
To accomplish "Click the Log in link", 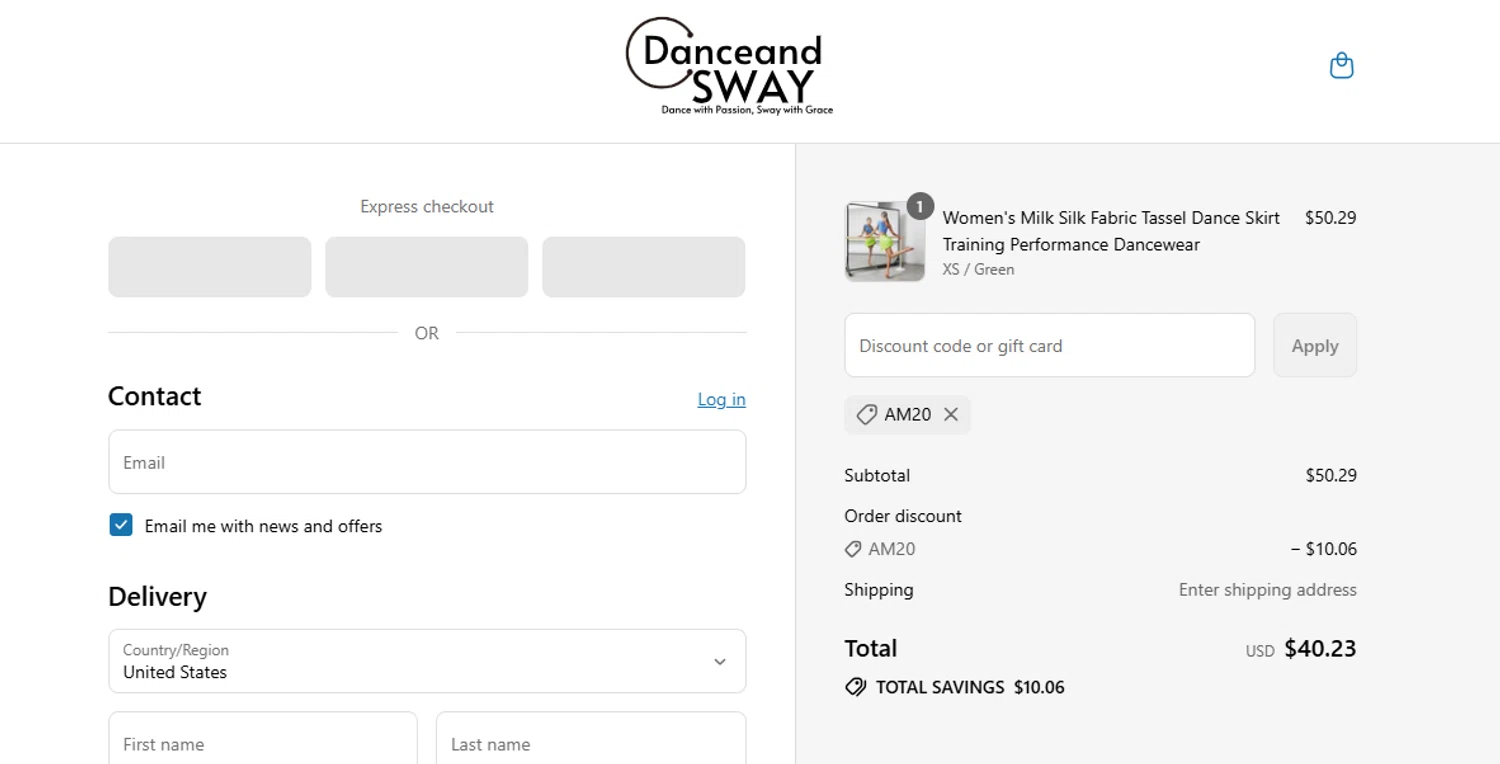I will pos(721,399).
